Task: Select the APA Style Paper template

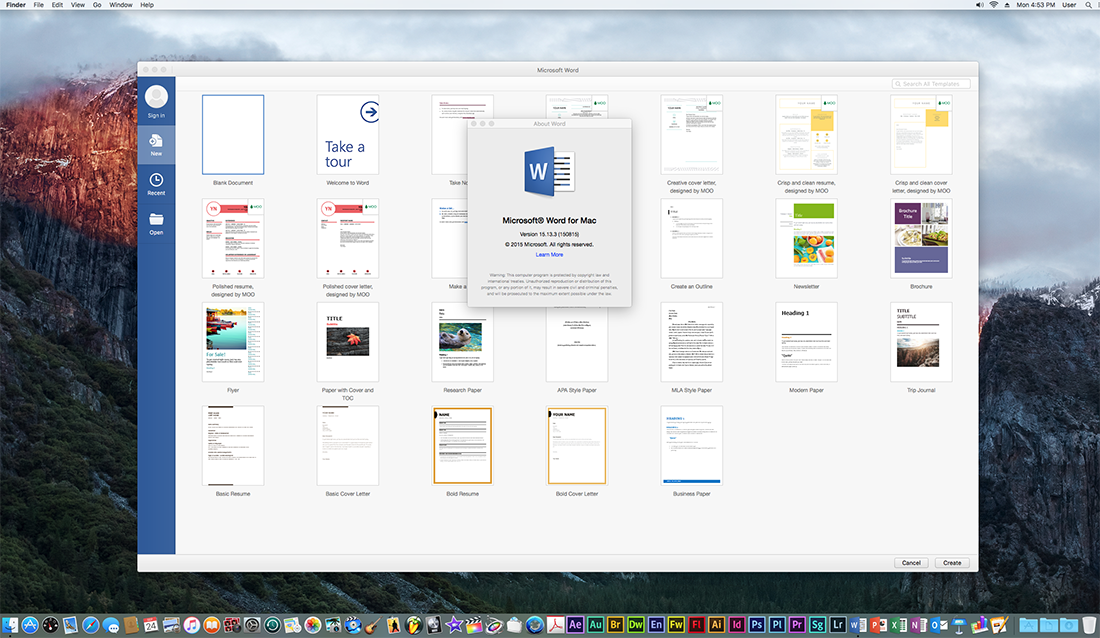Action: point(577,343)
